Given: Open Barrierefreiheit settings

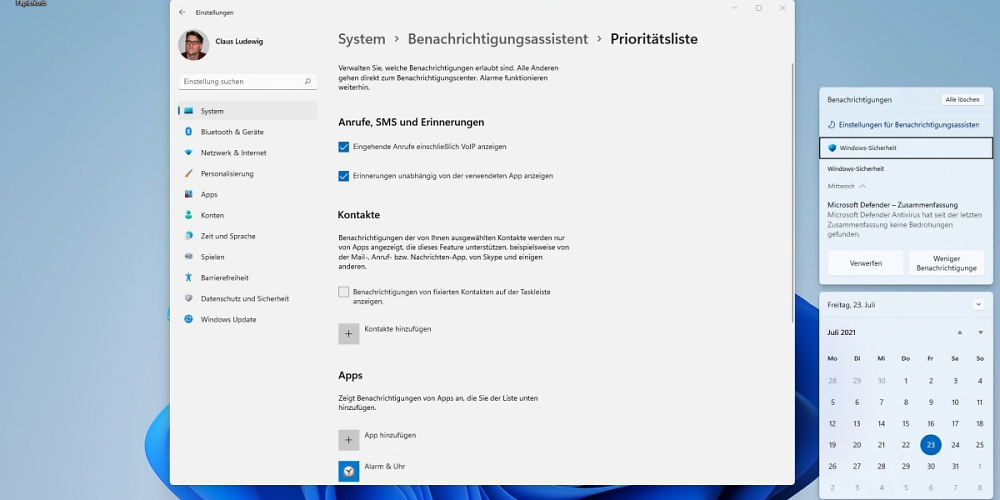Looking at the screenshot, I should [x=248, y=278].
